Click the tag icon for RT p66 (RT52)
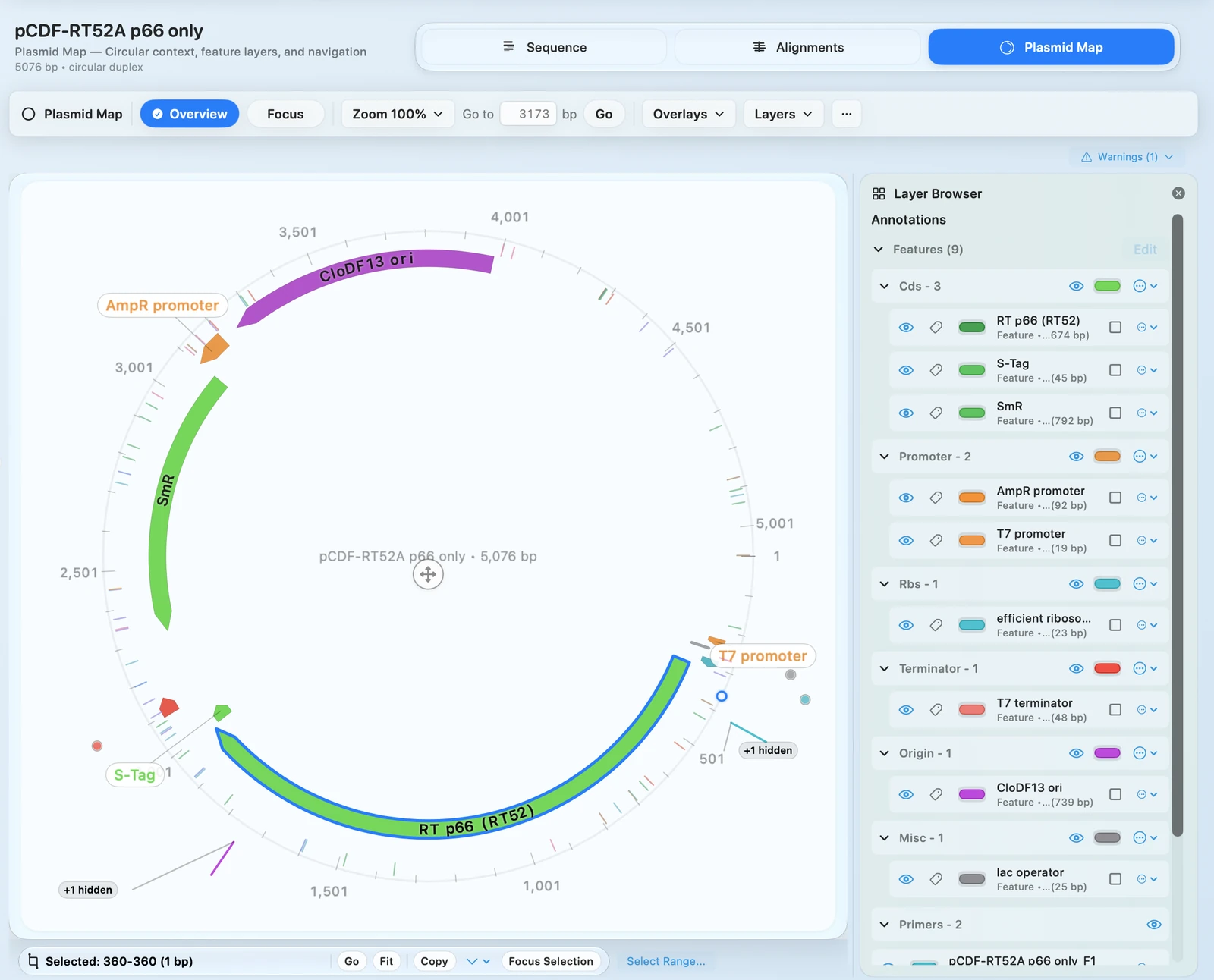 point(936,328)
